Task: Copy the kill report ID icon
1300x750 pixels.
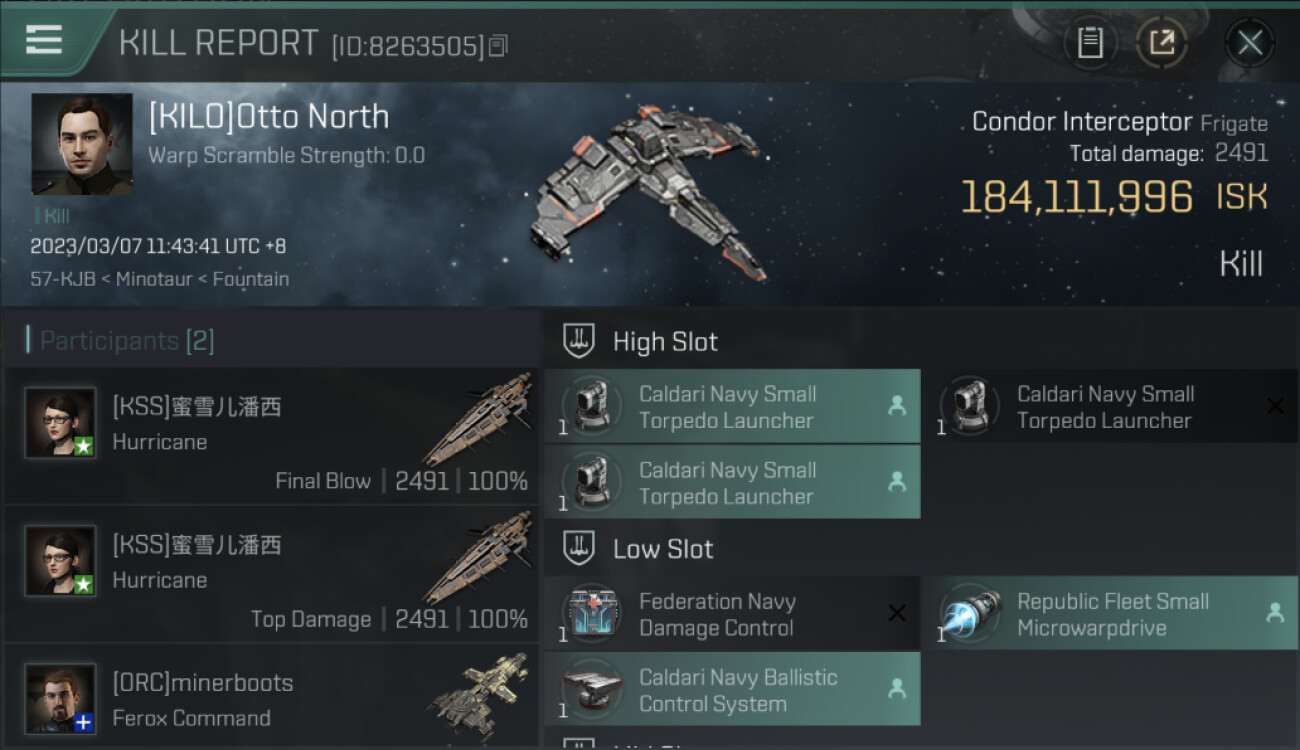Action: [x=498, y=45]
